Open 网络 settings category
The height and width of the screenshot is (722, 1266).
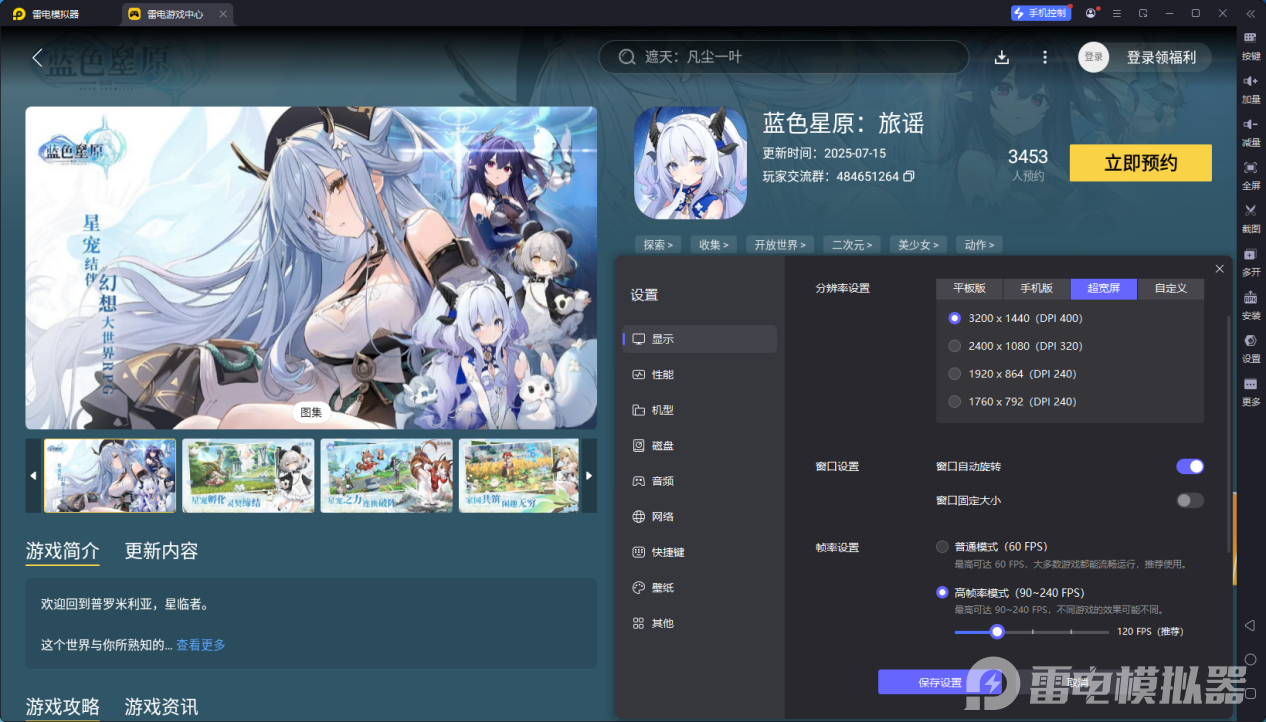pos(699,517)
